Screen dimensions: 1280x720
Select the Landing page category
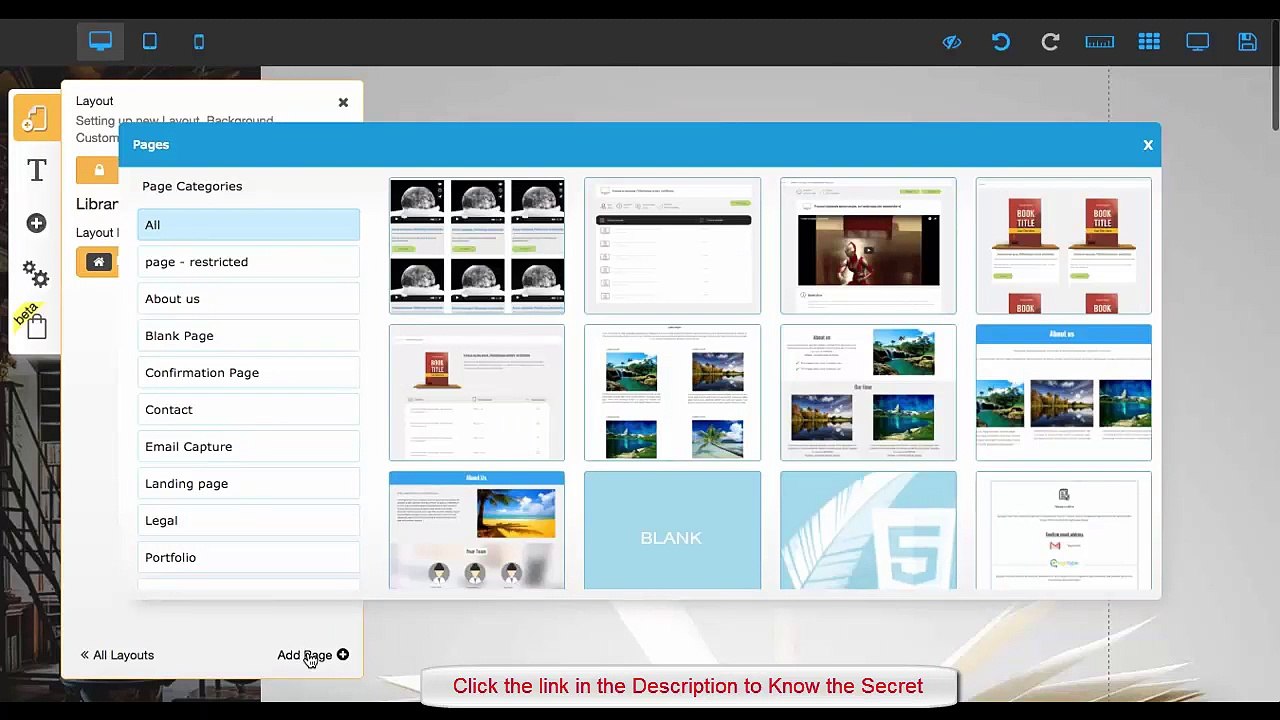[x=249, y=484]
